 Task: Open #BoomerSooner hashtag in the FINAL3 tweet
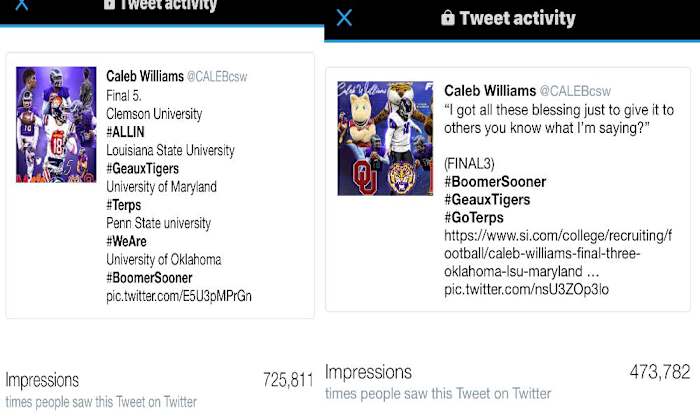tap(494, 182)
